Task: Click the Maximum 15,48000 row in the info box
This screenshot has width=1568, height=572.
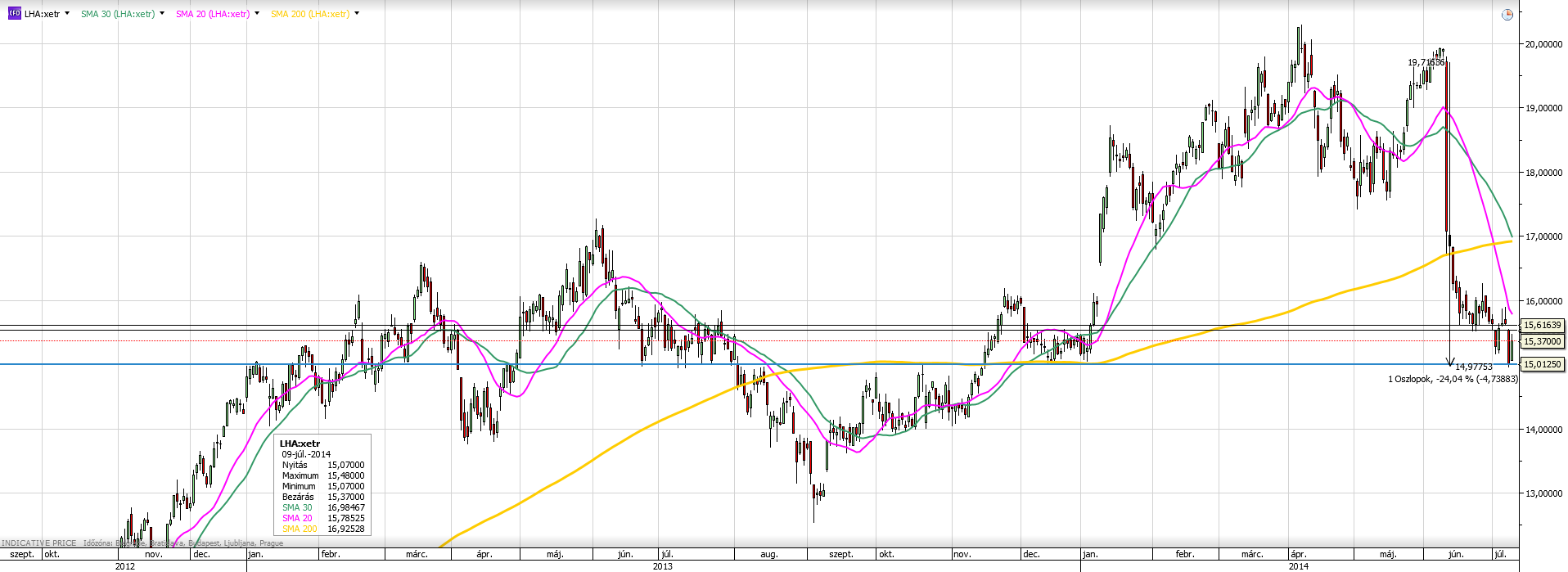Action: 323,475
